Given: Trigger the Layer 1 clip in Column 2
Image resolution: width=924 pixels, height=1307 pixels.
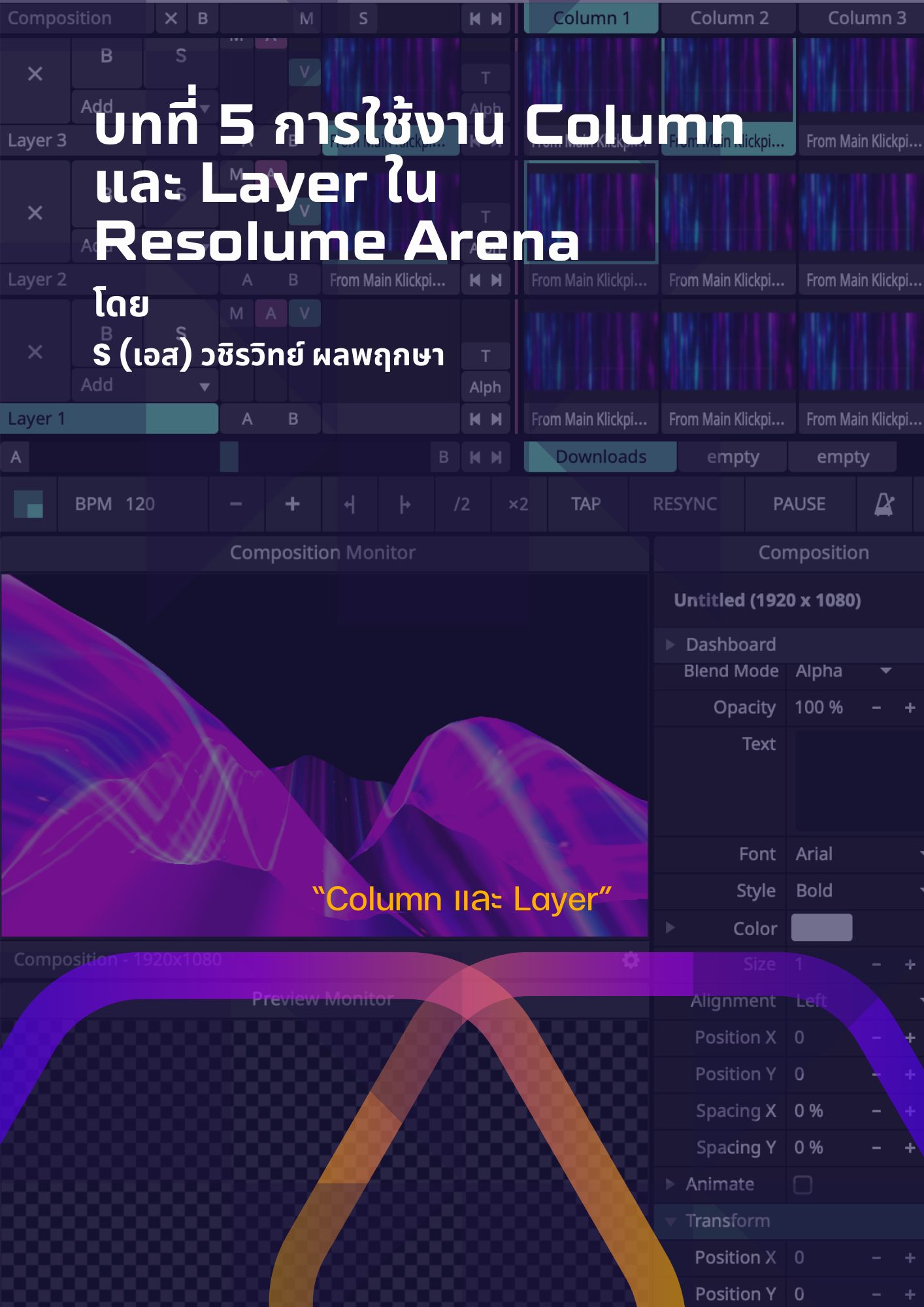Looking at the screenshot, I should point(728,351).
